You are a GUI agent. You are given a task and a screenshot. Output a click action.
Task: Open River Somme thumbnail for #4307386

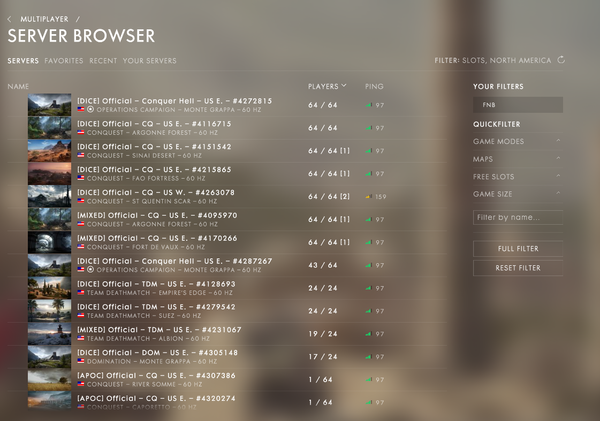point(49,380)
